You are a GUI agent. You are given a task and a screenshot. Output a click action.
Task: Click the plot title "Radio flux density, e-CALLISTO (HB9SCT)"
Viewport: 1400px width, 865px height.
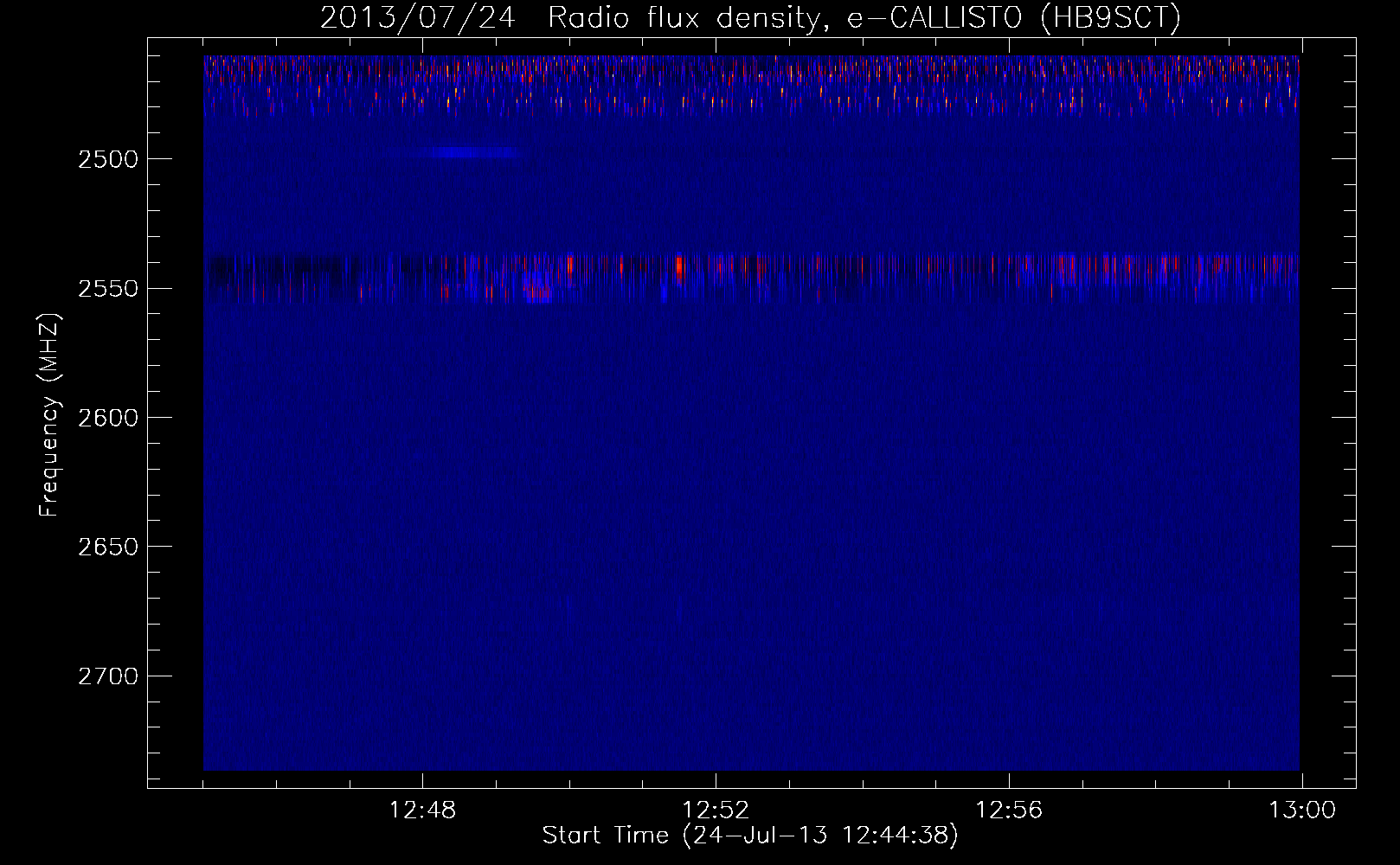tap(864, 17)
